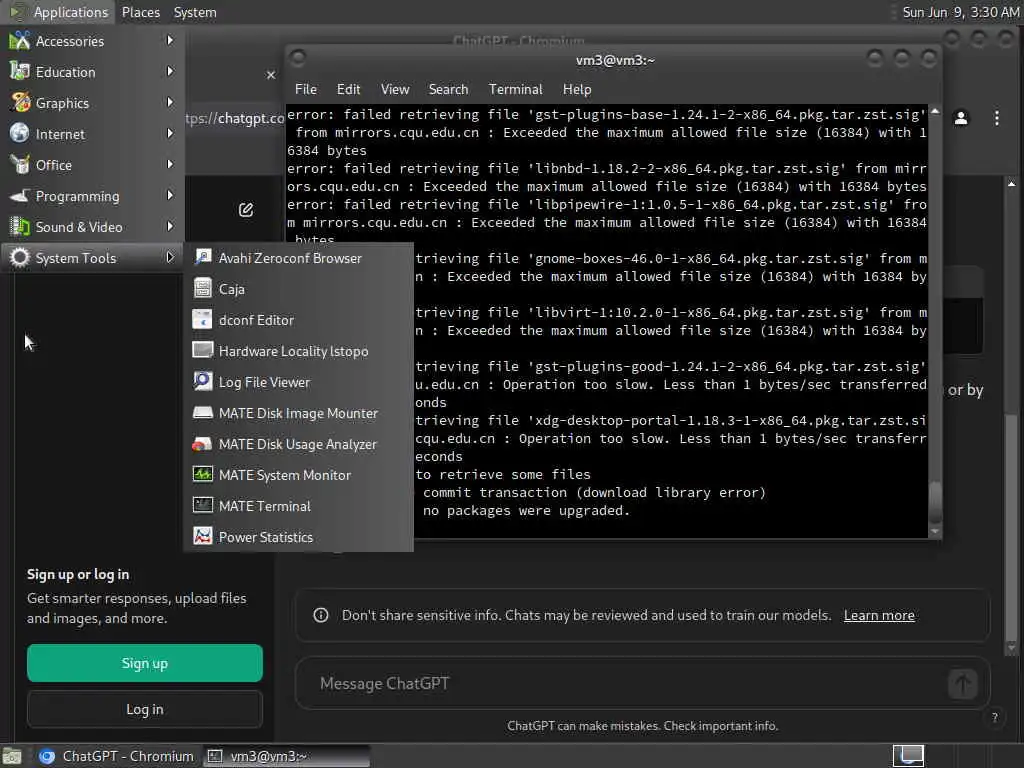The height and width of the screenshot is (768, 1024).
Task: Expand the Office submenu arrow
Action: [170, 165]
